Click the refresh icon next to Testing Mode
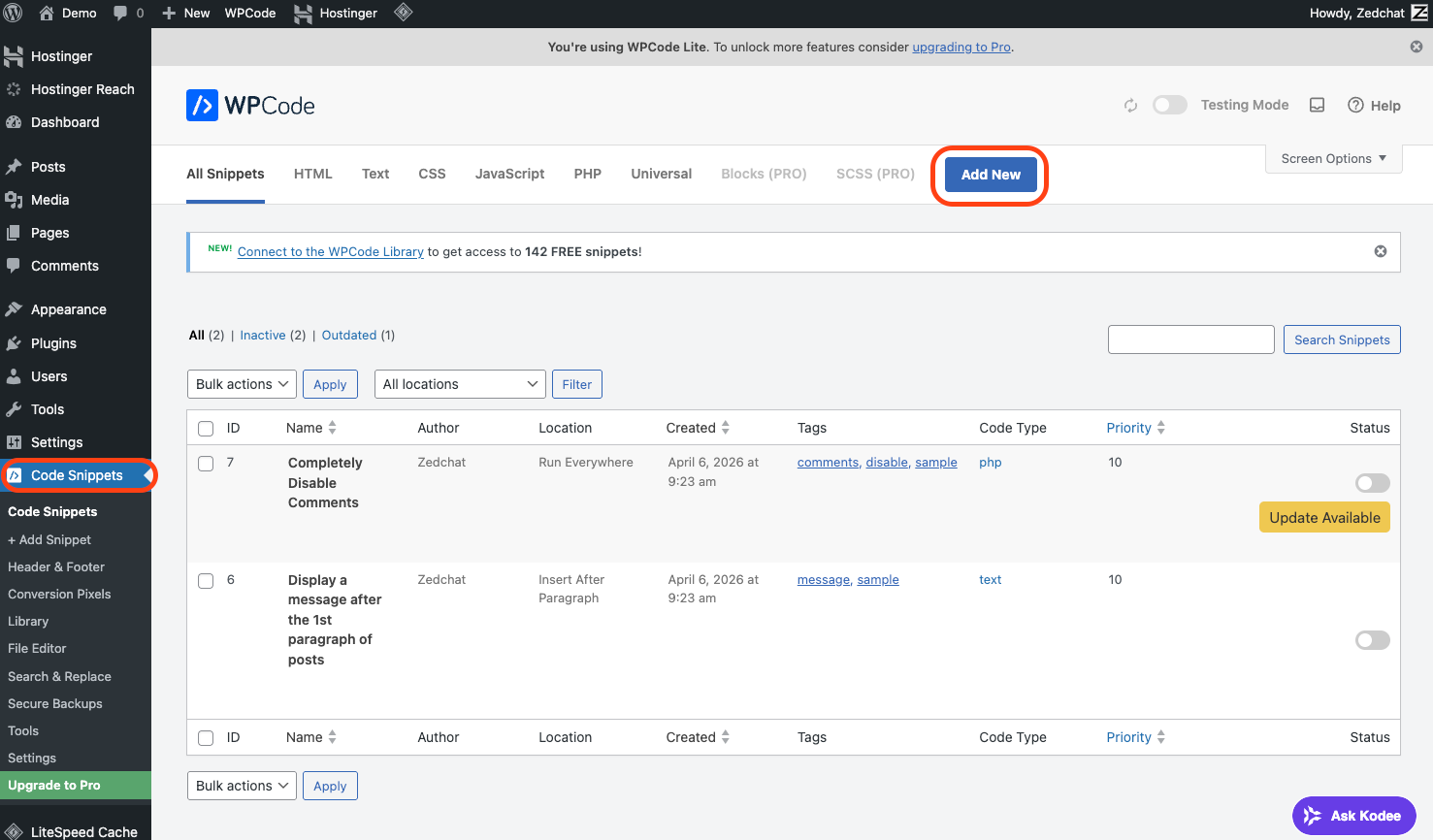 [1130, 105]
